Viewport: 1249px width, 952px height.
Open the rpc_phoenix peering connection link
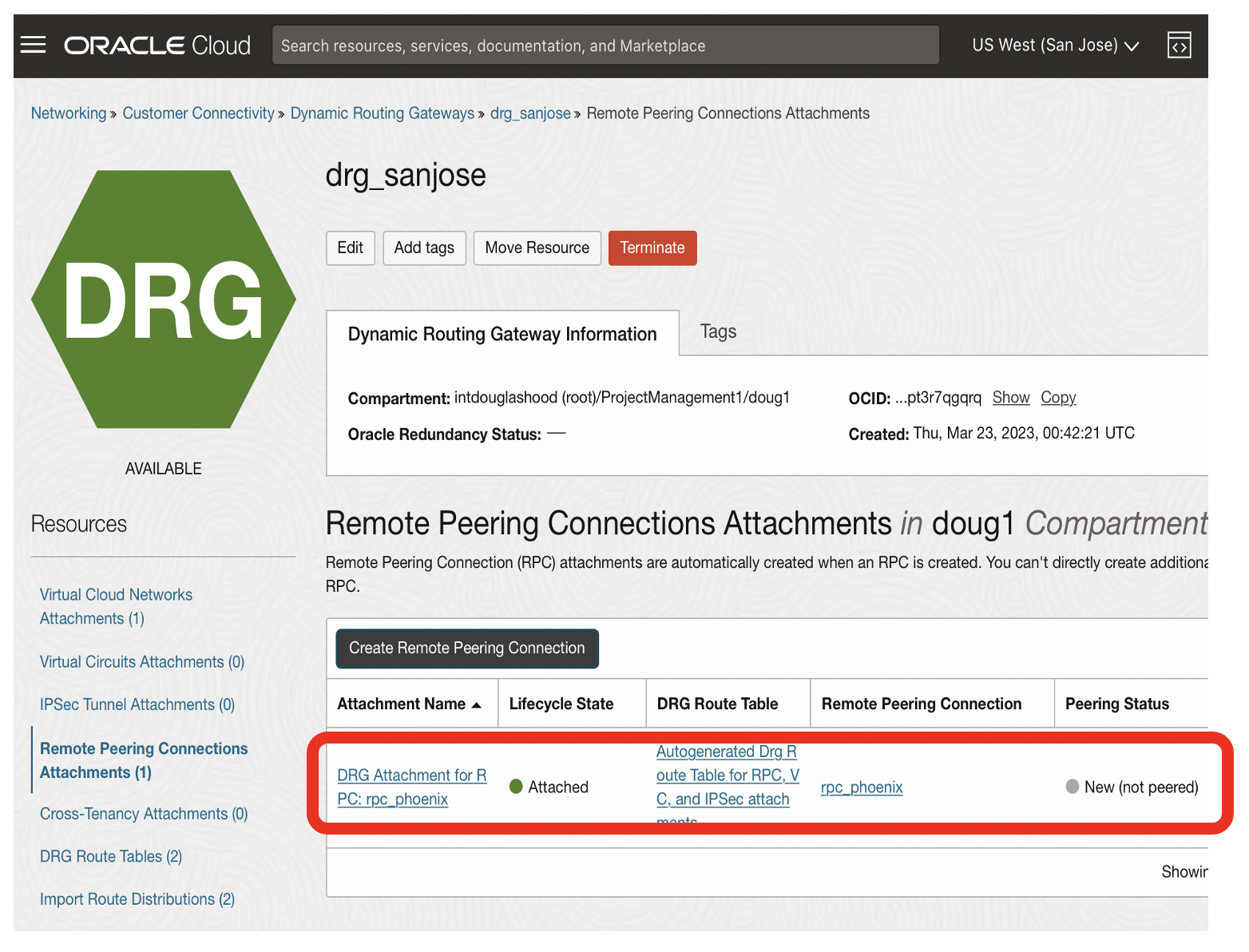coord(862,787)
